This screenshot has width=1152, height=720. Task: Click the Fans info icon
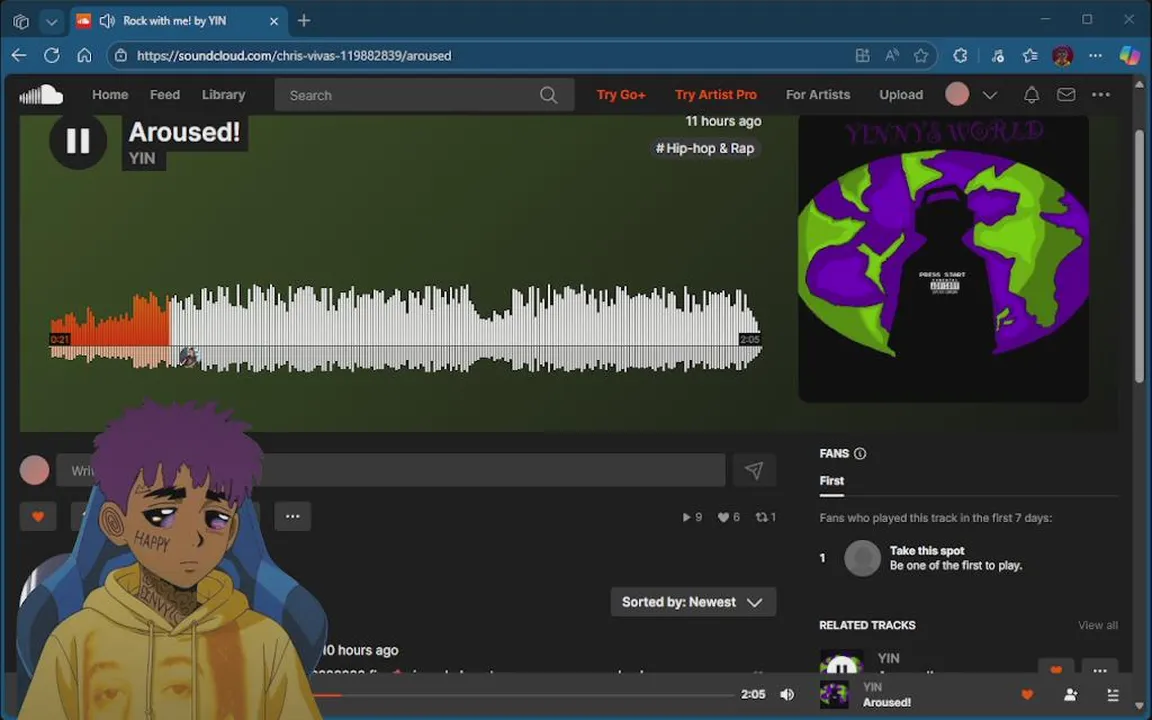point(860,453)
